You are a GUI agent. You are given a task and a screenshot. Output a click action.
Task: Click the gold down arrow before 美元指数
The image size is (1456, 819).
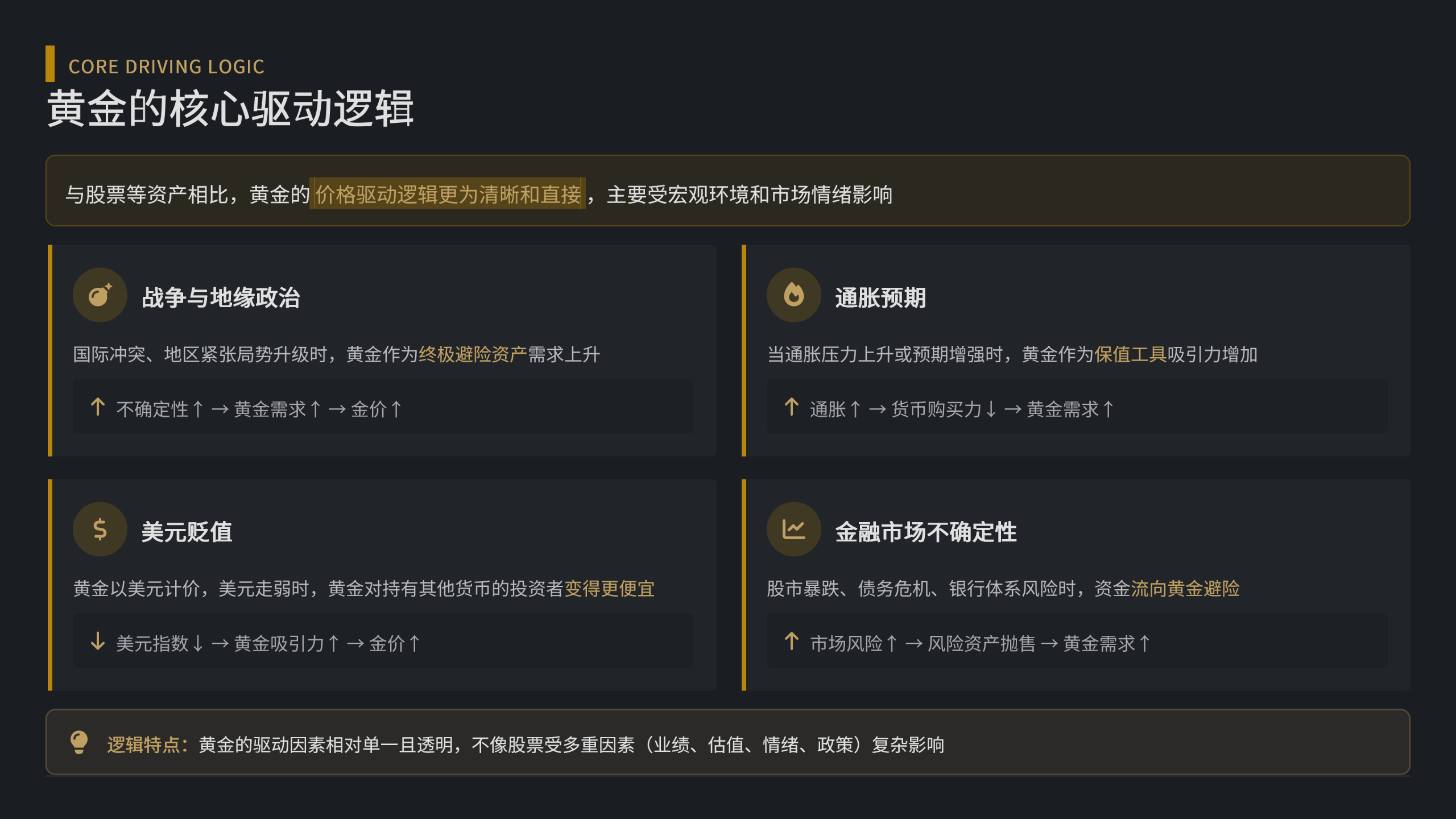click(98, 642)
